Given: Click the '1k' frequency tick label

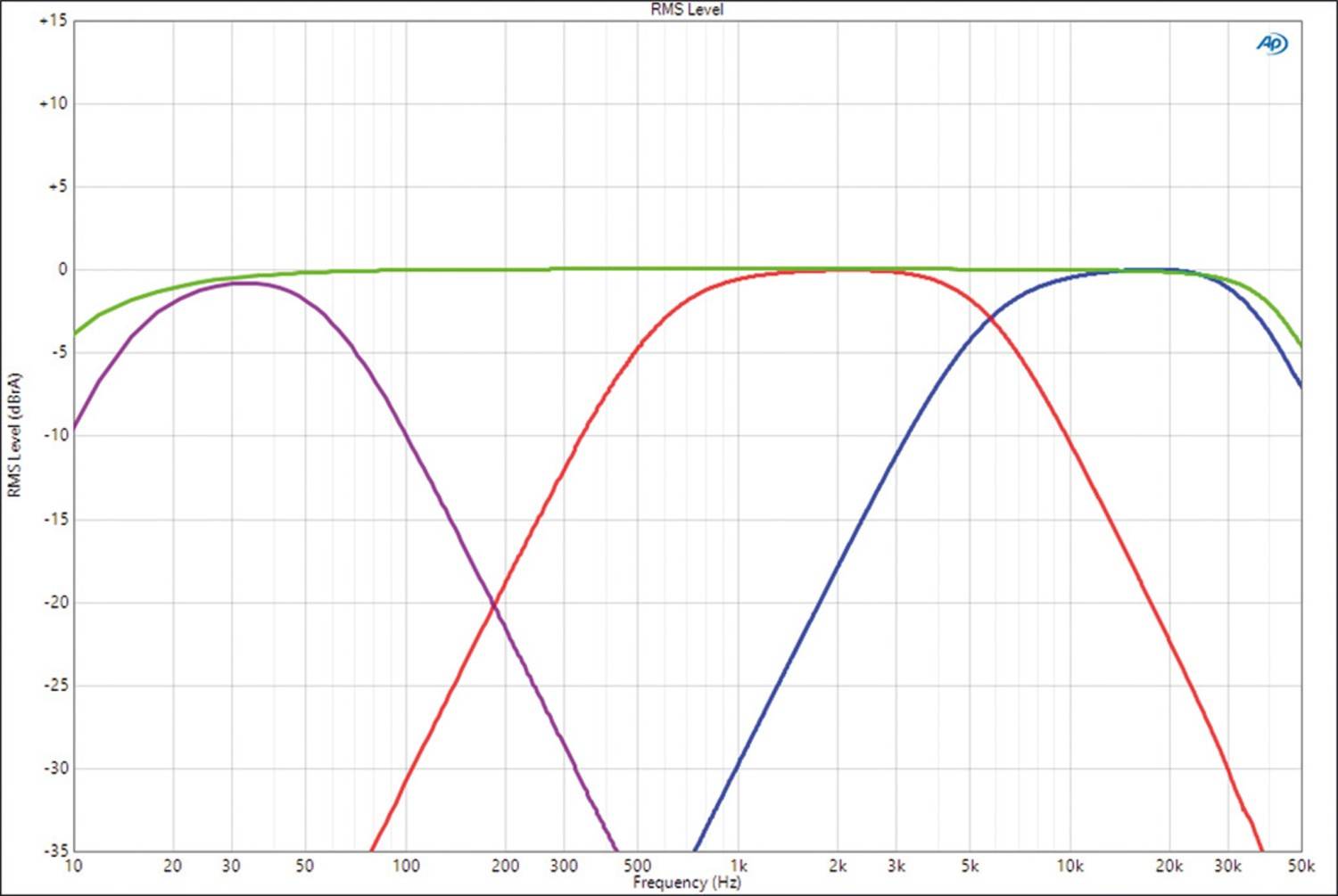Looking at the screenshot, I should [739, 866].
